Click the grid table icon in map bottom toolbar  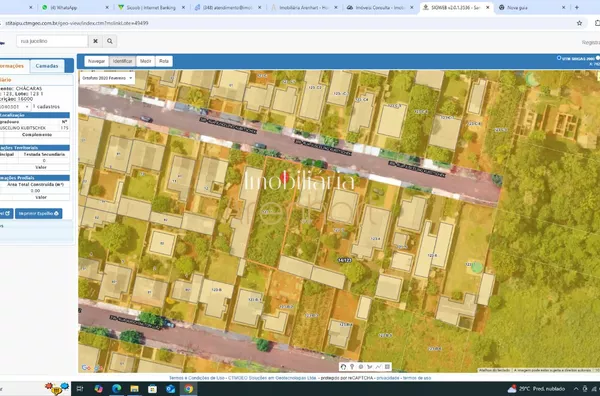387,367
